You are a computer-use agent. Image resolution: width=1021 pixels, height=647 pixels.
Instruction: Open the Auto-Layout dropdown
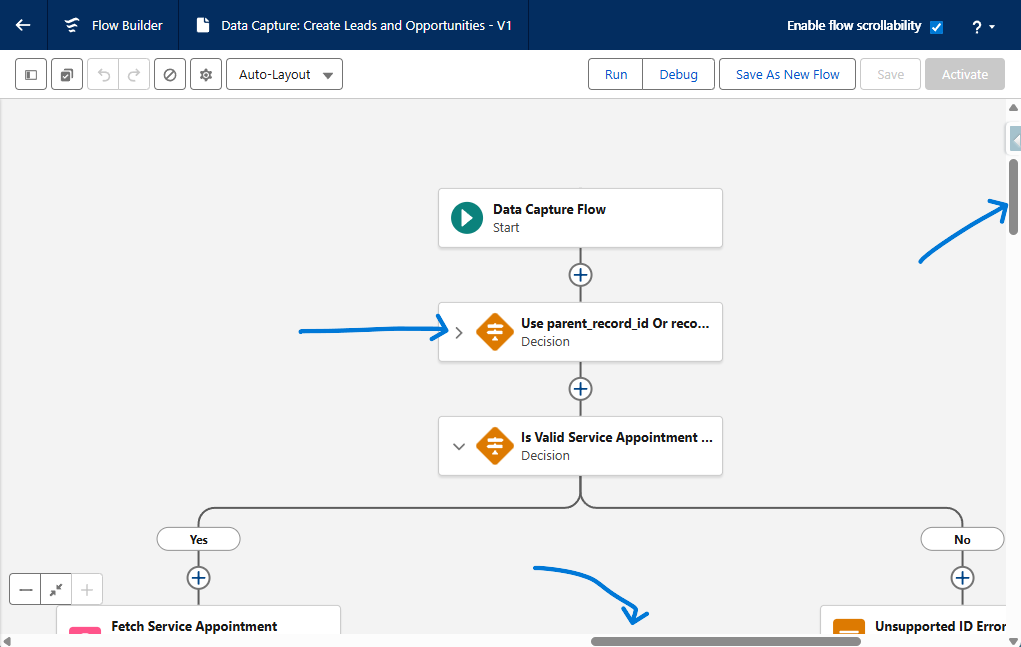click(x=285, y=75)
